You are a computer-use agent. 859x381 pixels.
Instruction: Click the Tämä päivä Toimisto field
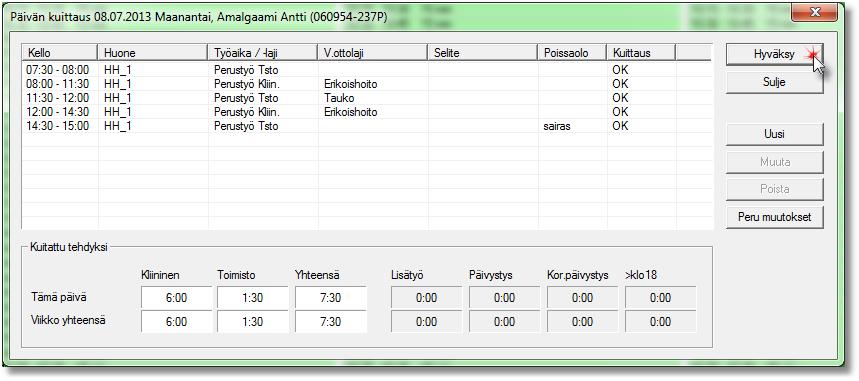[253, 298]
